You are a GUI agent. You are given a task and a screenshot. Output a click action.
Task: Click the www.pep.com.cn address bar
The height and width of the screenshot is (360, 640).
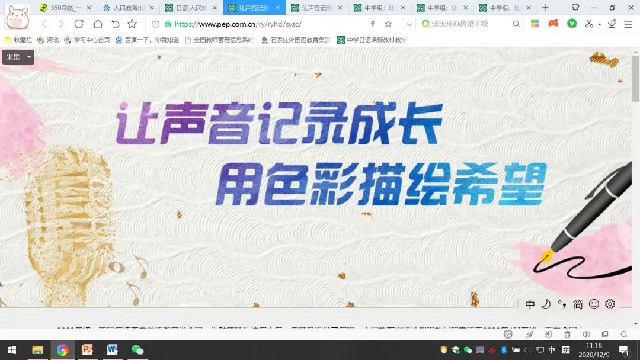pyautogui.click(x=261, y=24)
